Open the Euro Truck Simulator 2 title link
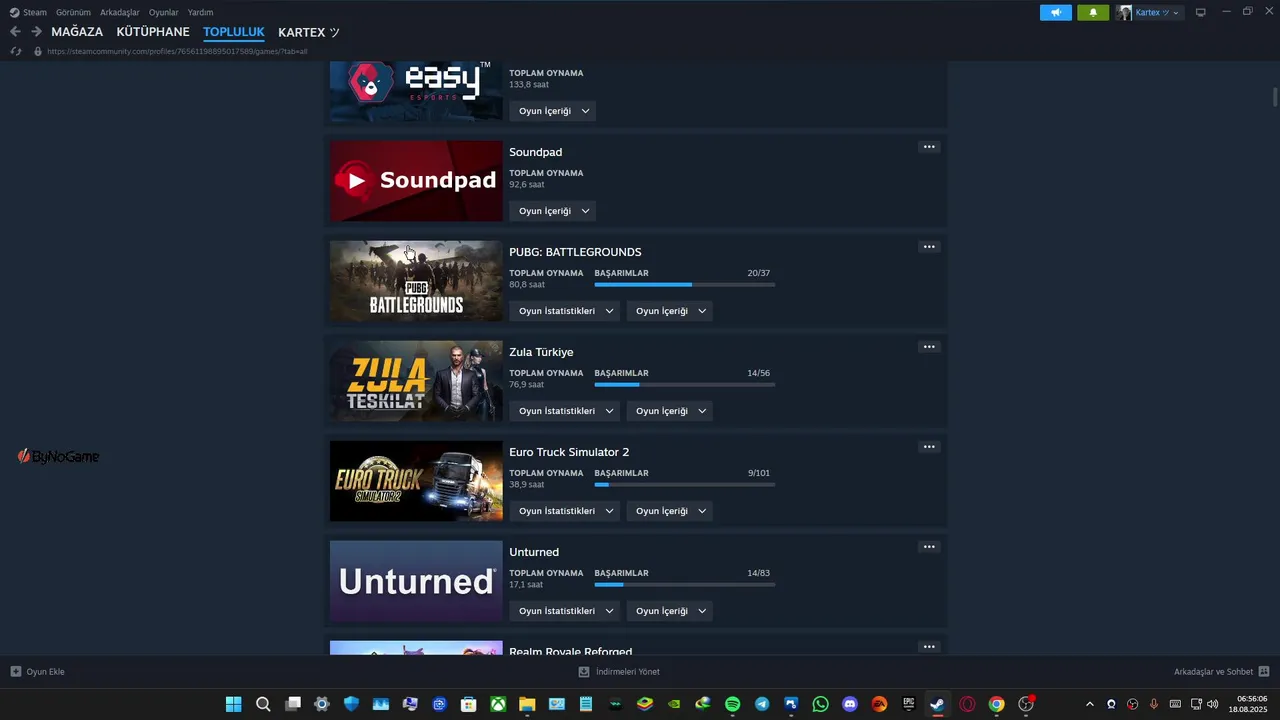This screenshot has height=720, width=1280. (569, 452)
